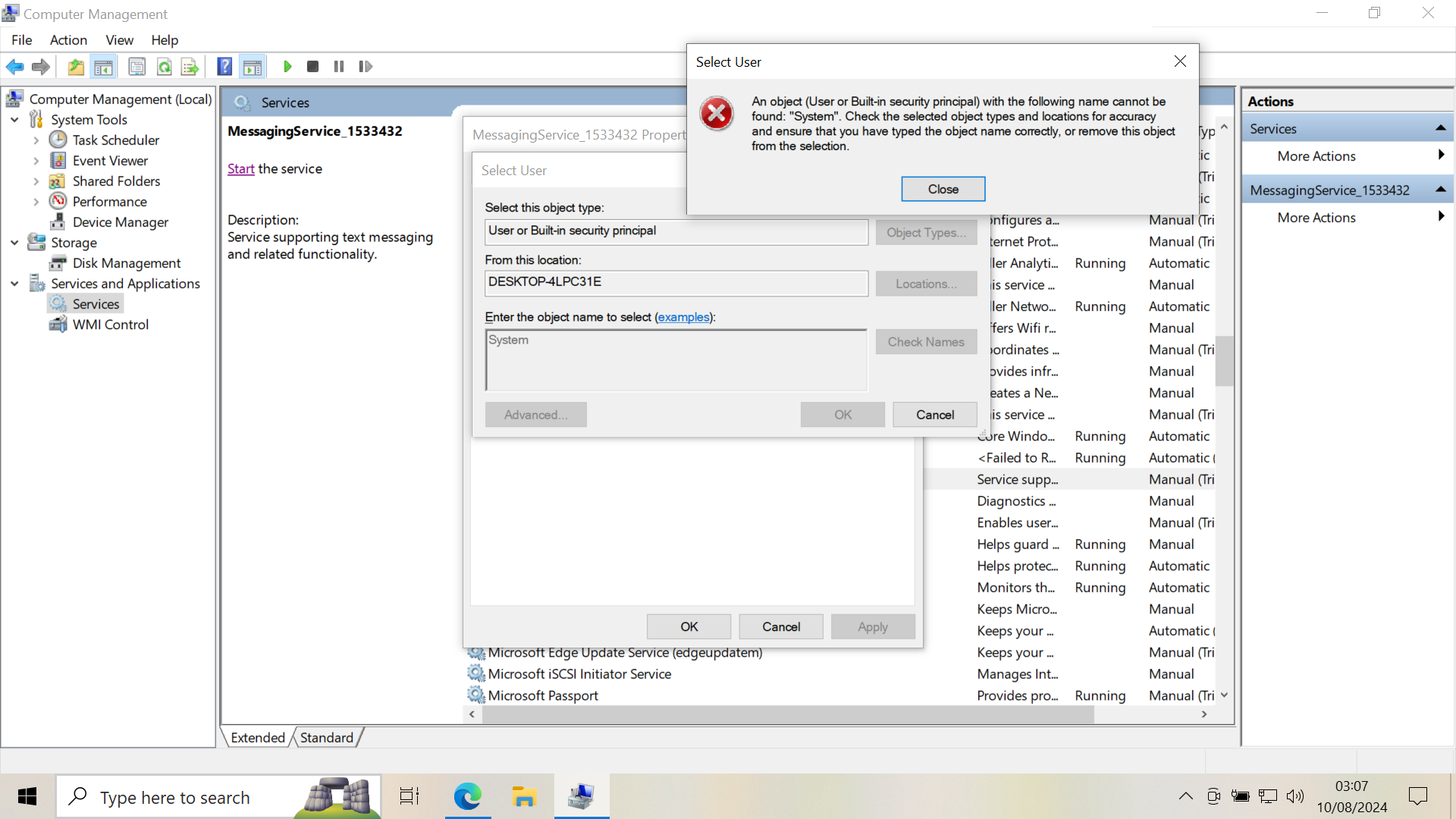Click the Start the service link

(240, 168)
